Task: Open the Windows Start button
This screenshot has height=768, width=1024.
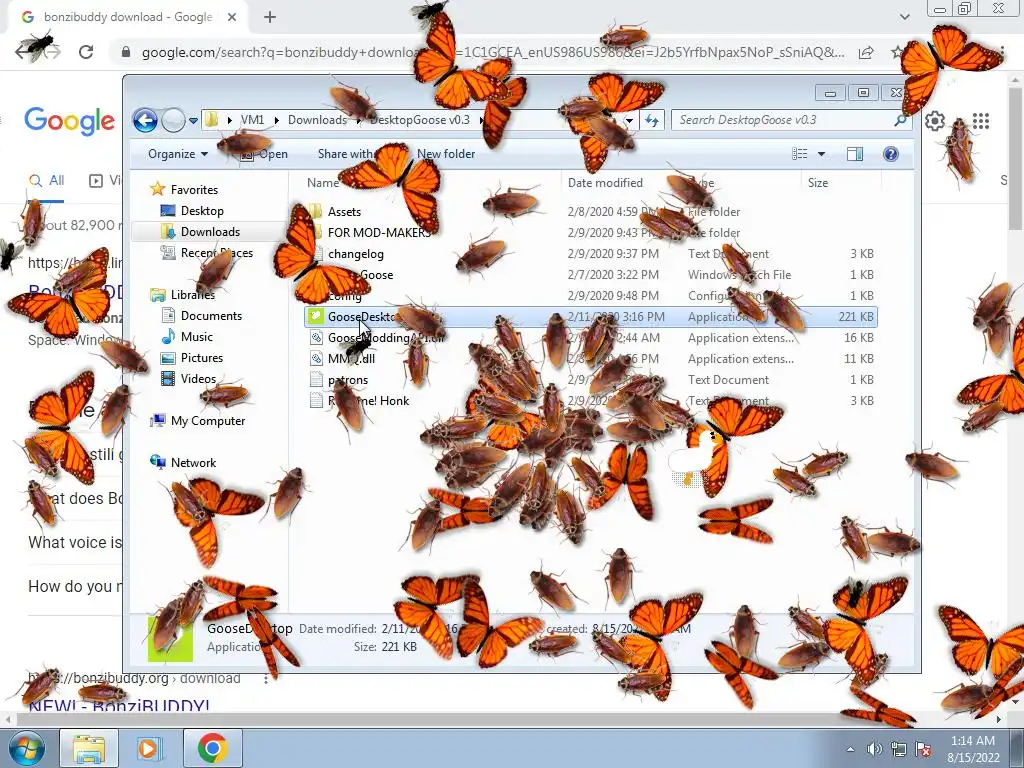Action: (x=26, y=748)
